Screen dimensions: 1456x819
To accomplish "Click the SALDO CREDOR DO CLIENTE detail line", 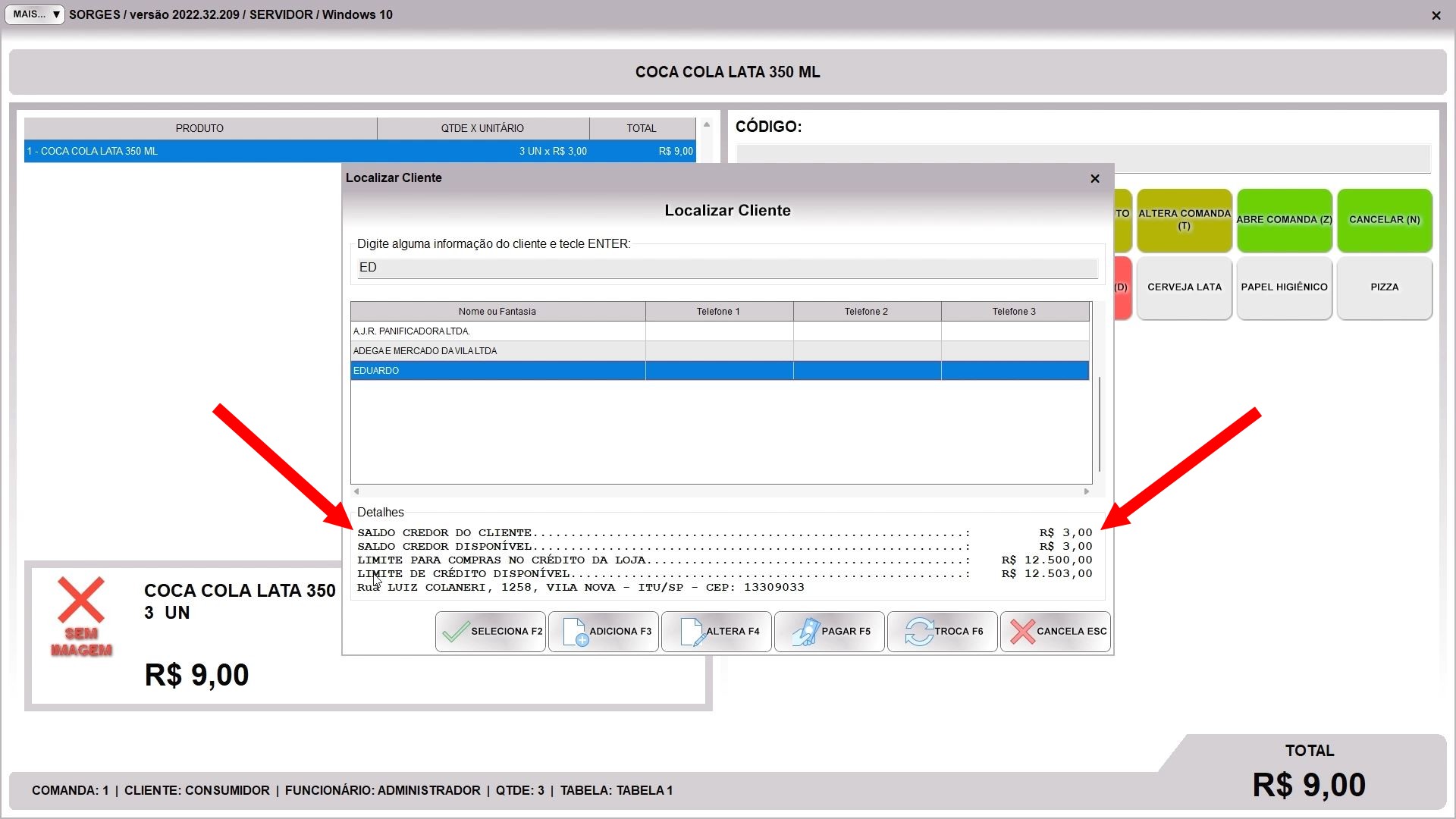I will [725, 533].
